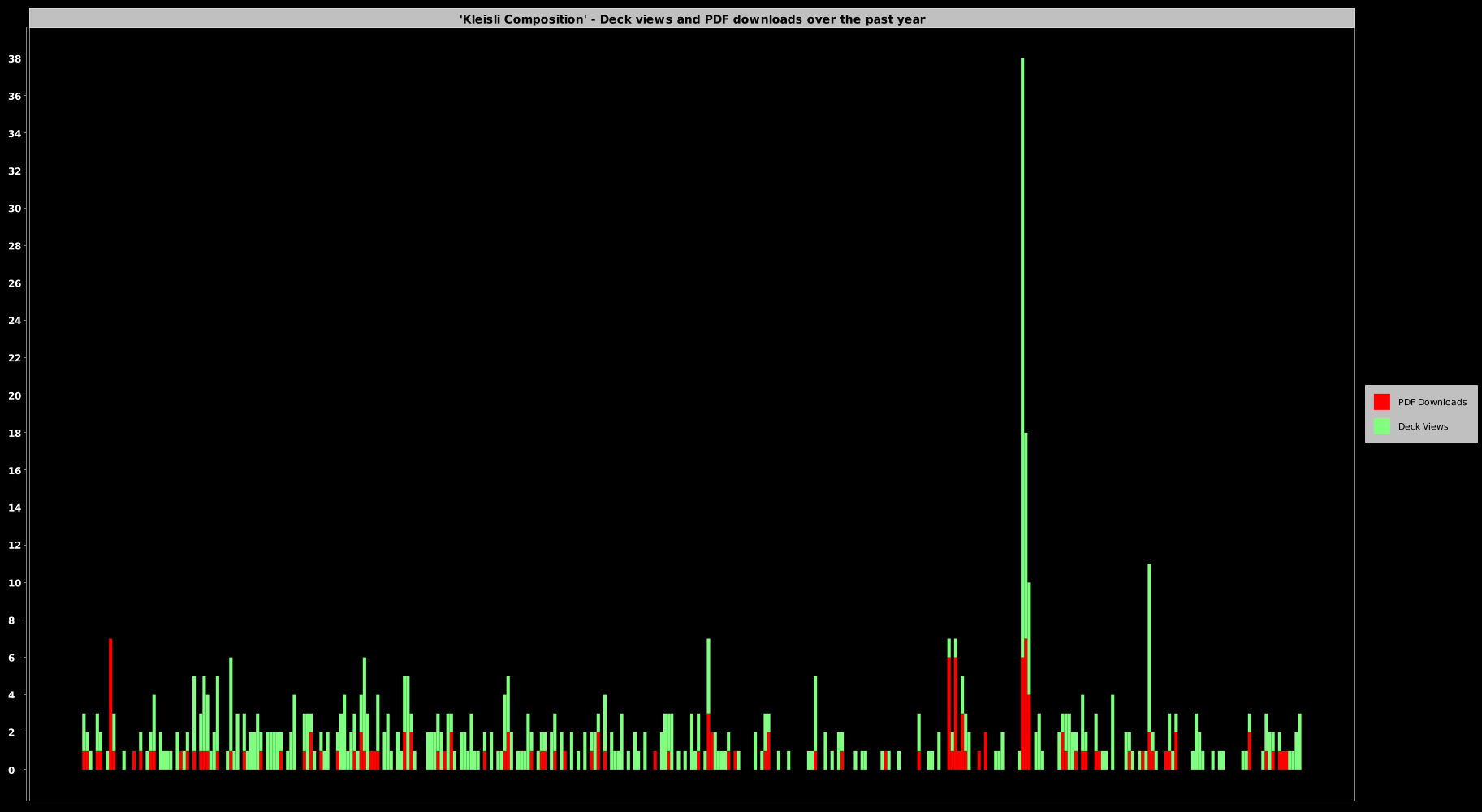Click the y-axis label 38

15,58
